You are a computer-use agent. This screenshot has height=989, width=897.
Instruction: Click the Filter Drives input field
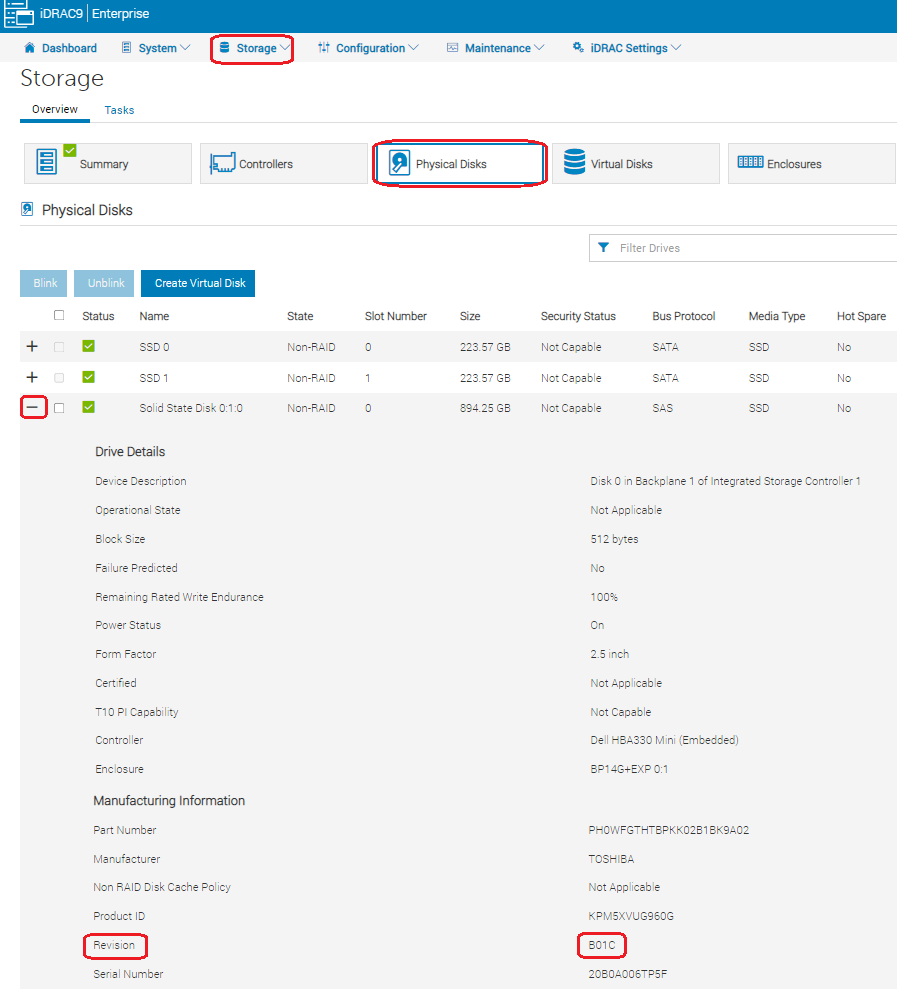[x=743, y=248]
